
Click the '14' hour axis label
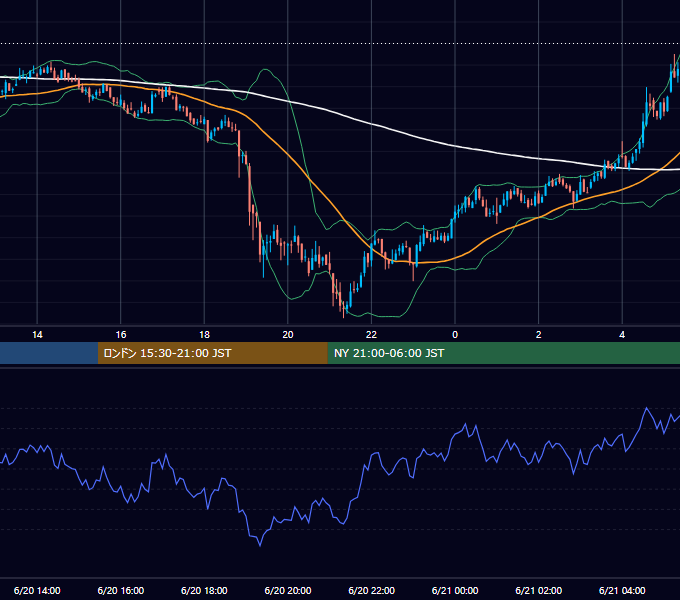point(37,335)
